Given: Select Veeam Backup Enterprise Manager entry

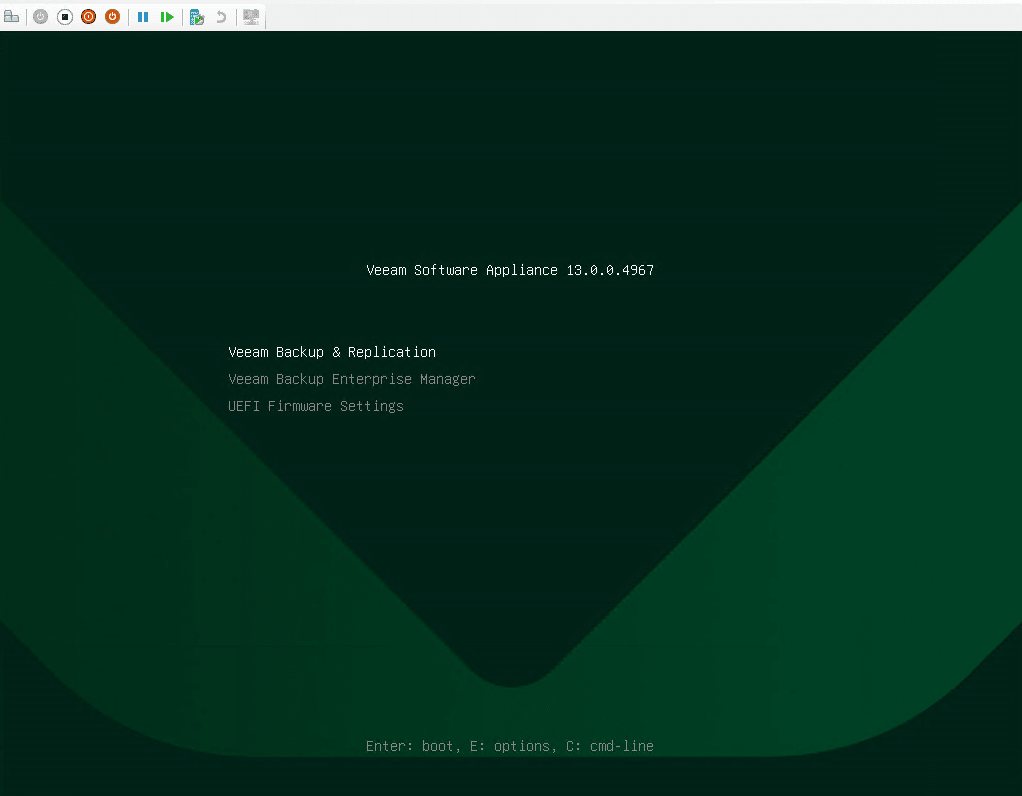Looking at the screenshot, I should click(x=351, y=379).
